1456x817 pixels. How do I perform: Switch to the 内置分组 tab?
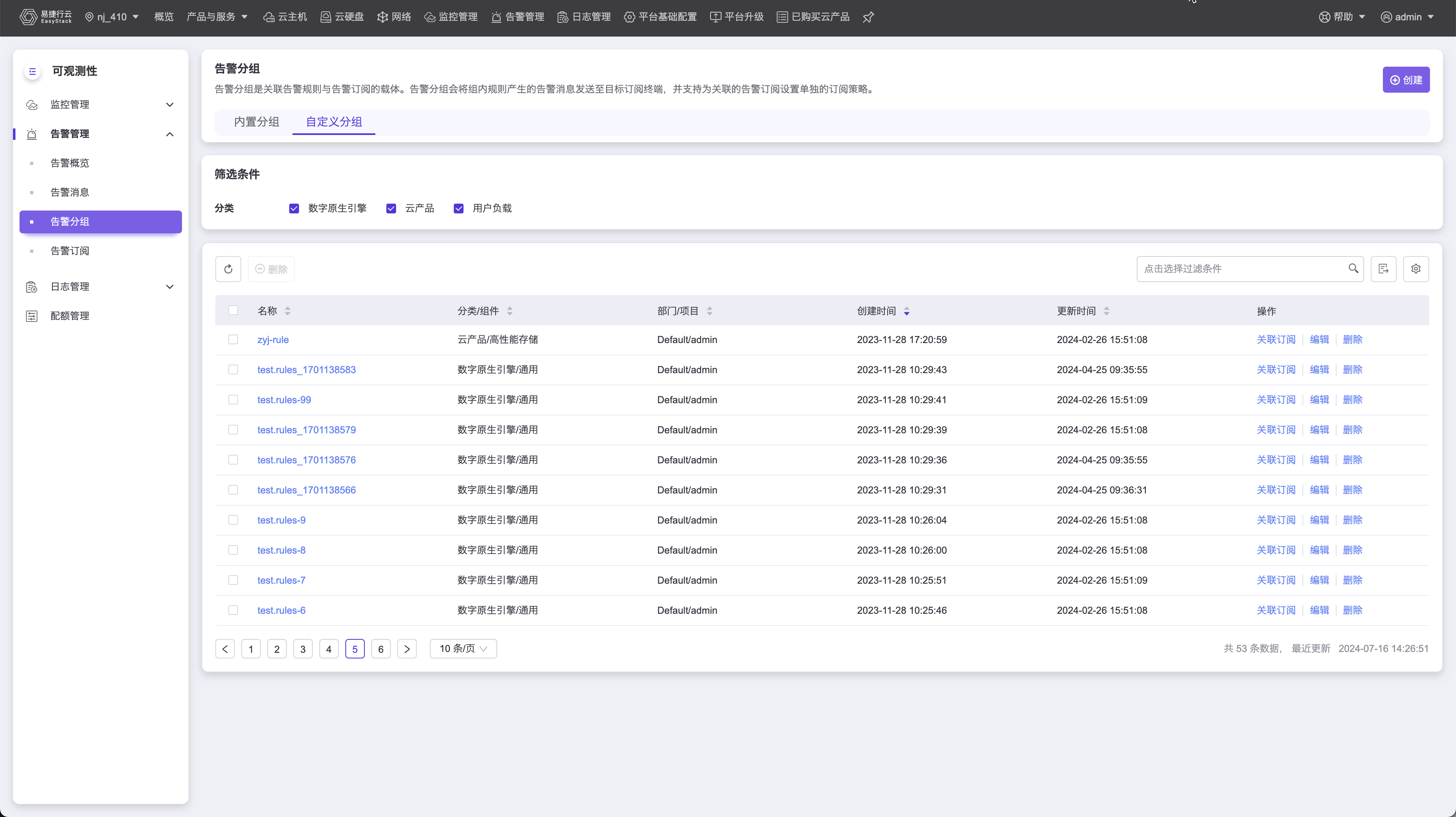click(x=257, y=122)
